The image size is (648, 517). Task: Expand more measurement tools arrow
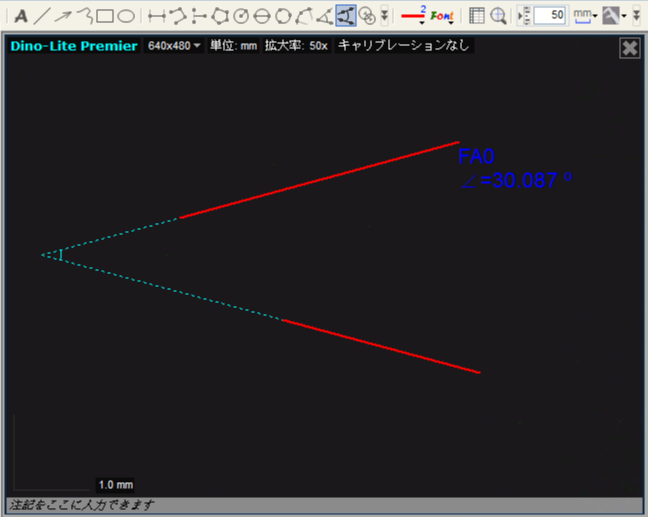tap(384, 16)
